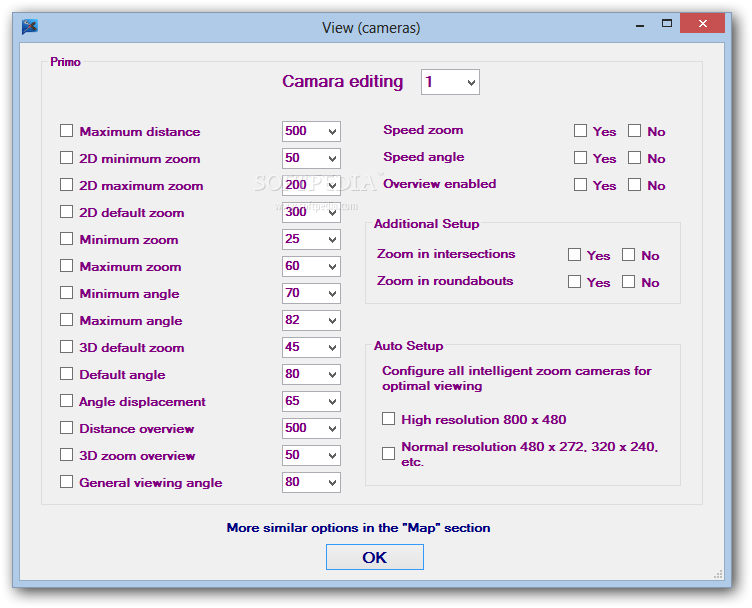Enable the Angle displacement checkbox

(66, 400)
